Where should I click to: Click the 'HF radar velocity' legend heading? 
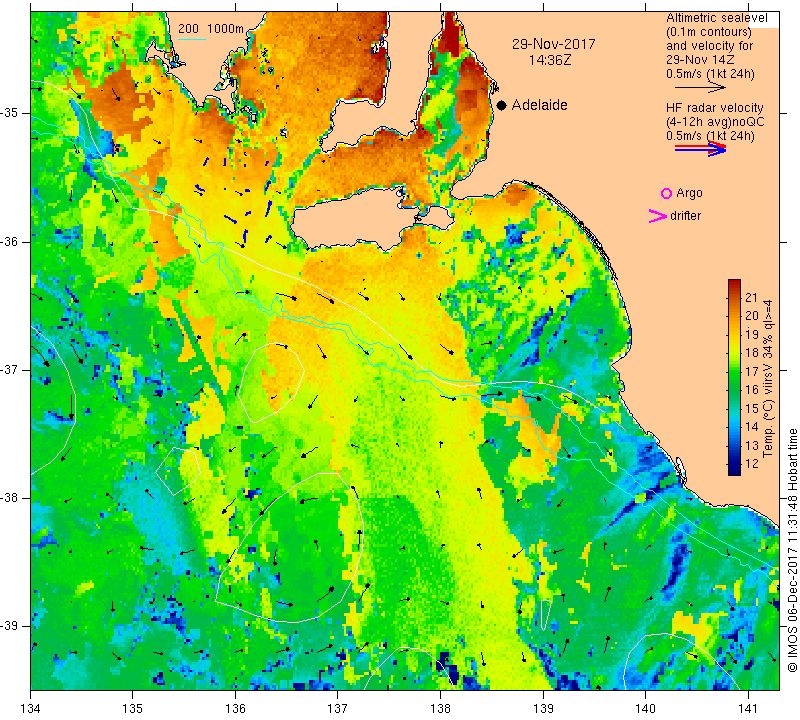coord(715,108)
